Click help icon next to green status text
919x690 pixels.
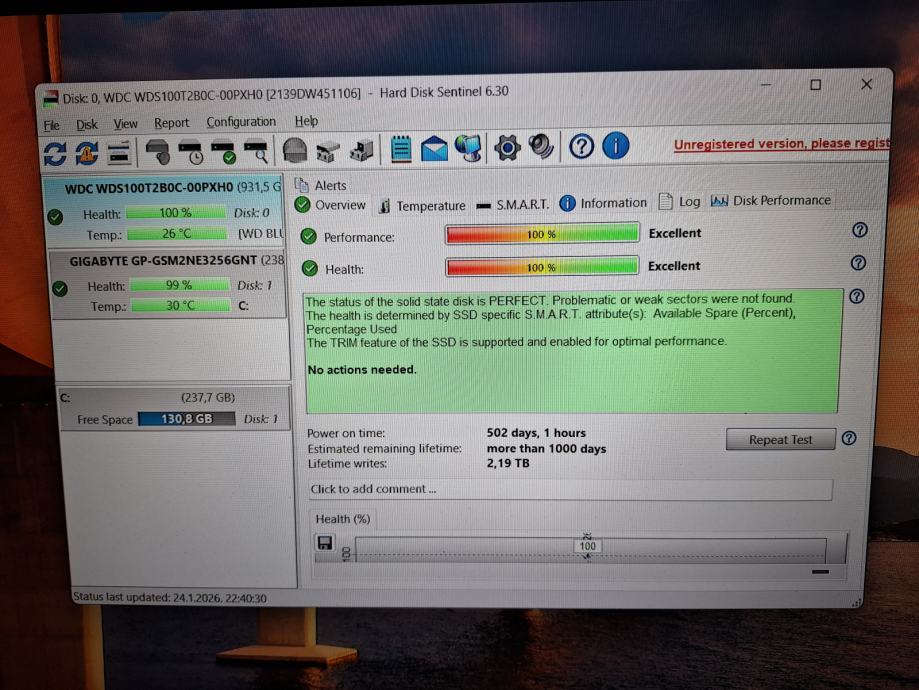(857, 296)
